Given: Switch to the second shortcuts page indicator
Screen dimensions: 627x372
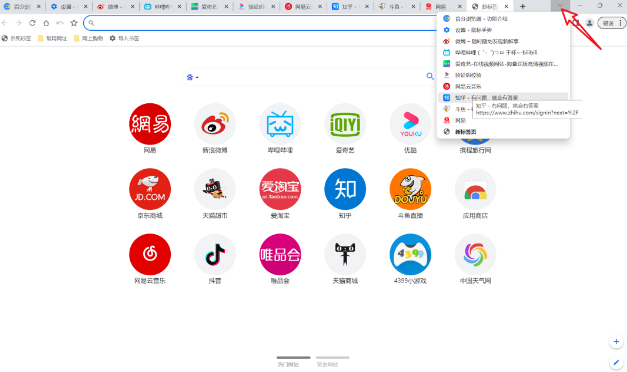Looking at the screenshot, I should tap(333, 358).
